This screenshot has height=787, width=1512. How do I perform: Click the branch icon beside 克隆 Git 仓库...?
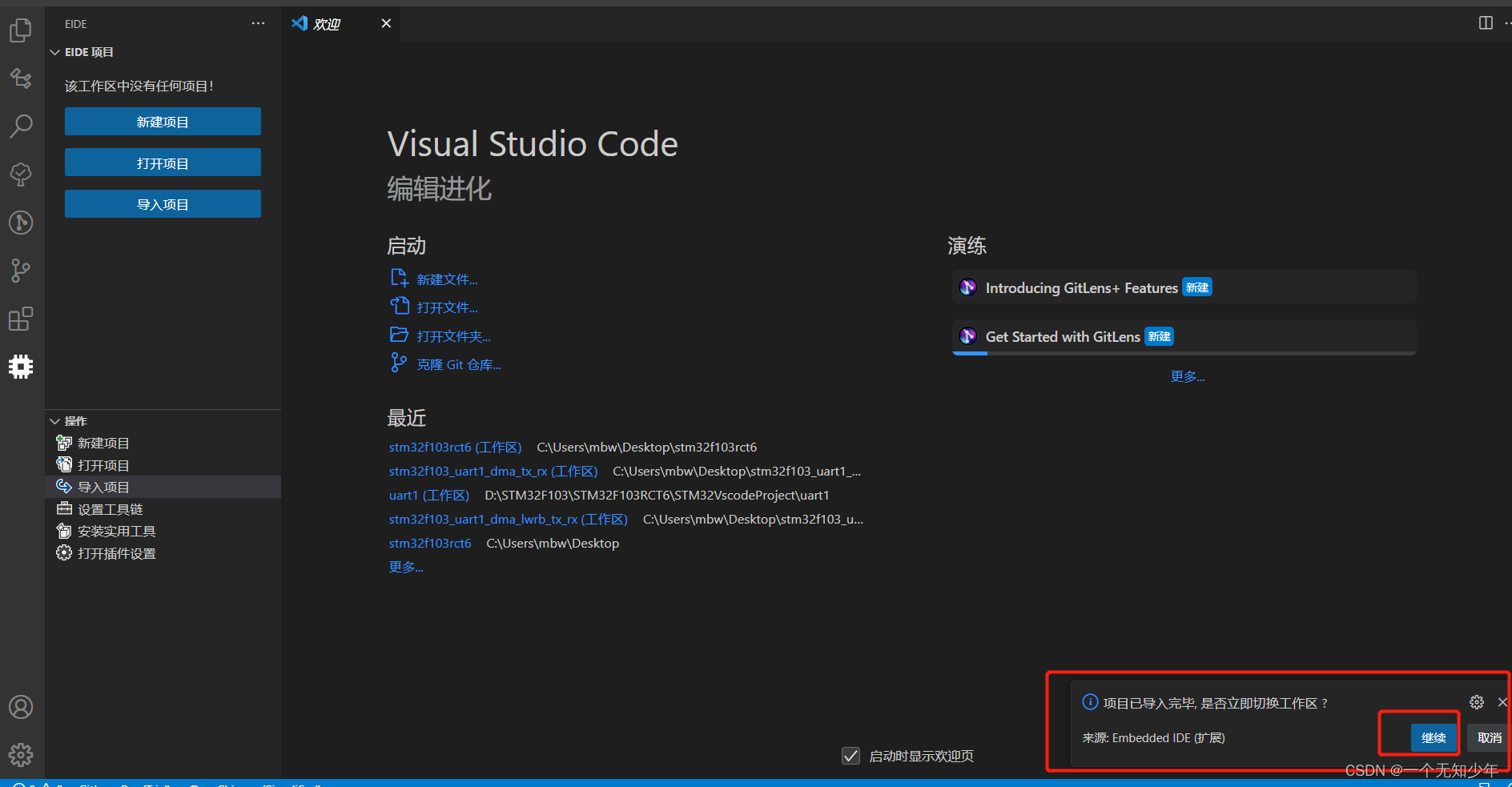pos(398,363)
